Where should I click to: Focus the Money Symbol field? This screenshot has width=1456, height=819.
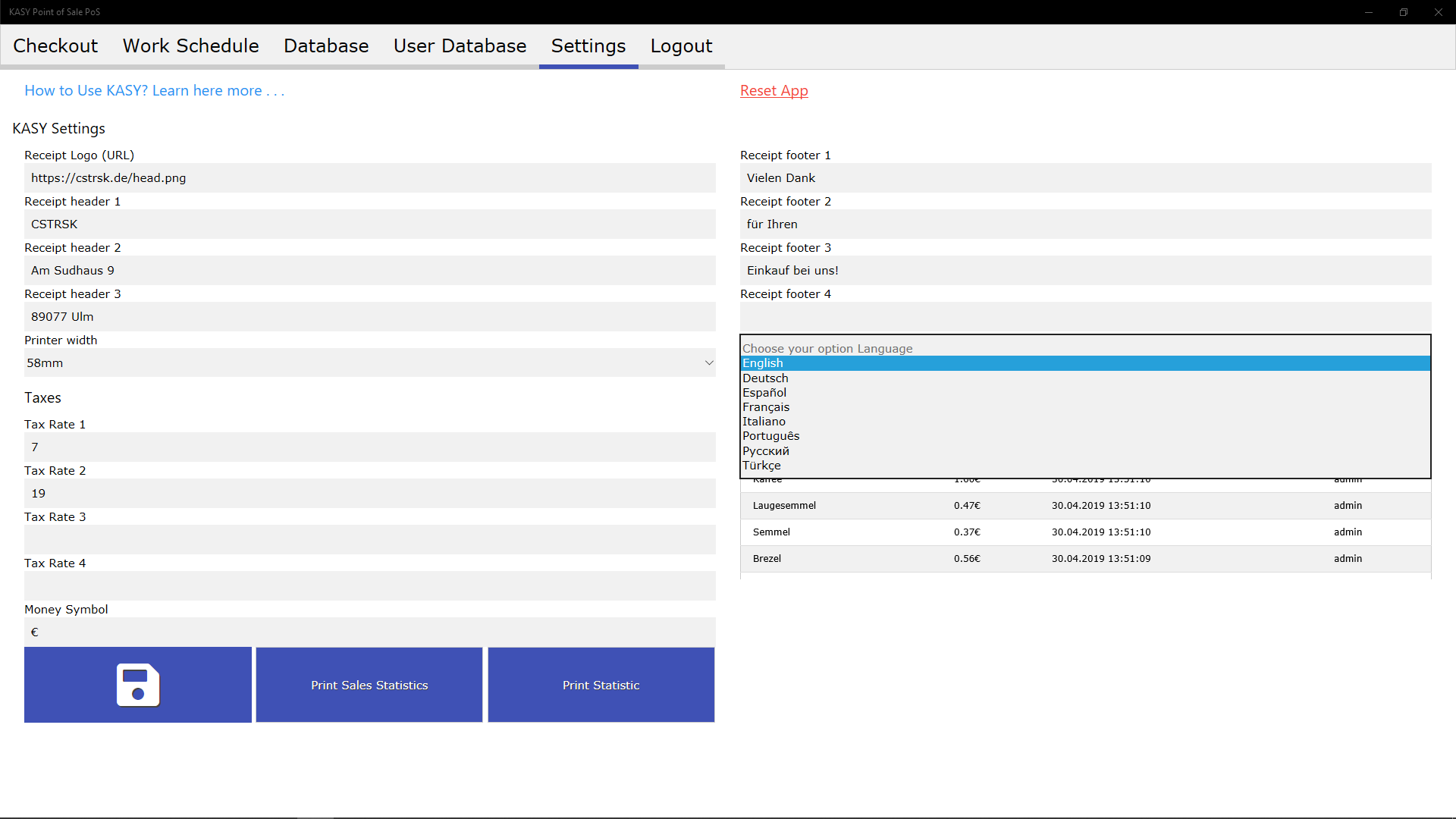370,632
